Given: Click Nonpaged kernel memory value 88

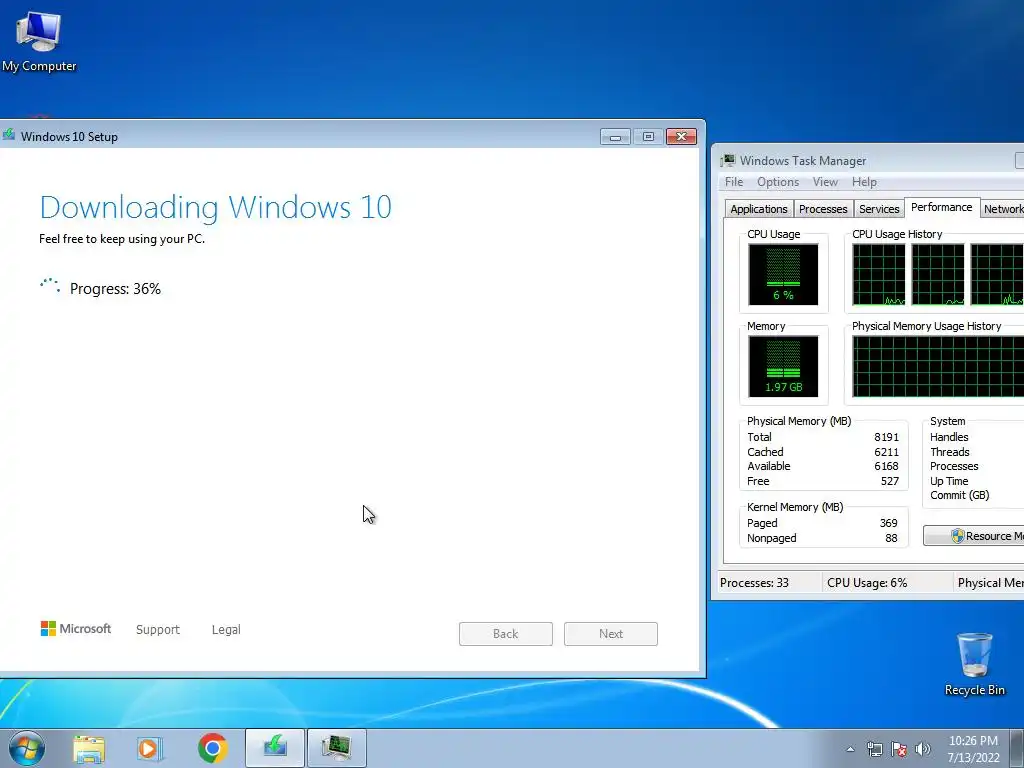Looking at the screenshot, I should pyautogui.click(x=891, y=538).
